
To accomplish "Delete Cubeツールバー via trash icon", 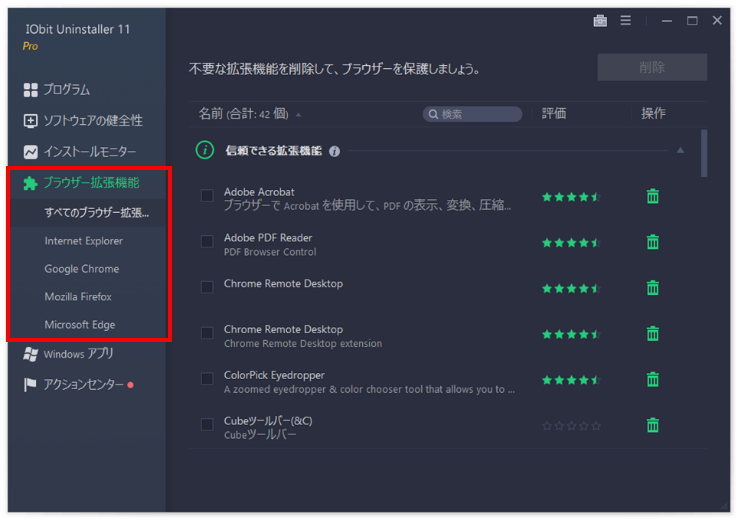I will [653, 425].
